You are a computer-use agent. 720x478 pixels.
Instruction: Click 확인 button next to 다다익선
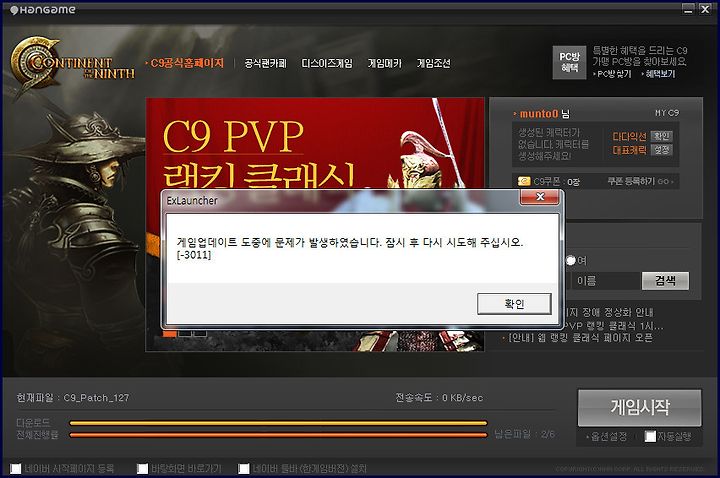(x=662, y=136)
